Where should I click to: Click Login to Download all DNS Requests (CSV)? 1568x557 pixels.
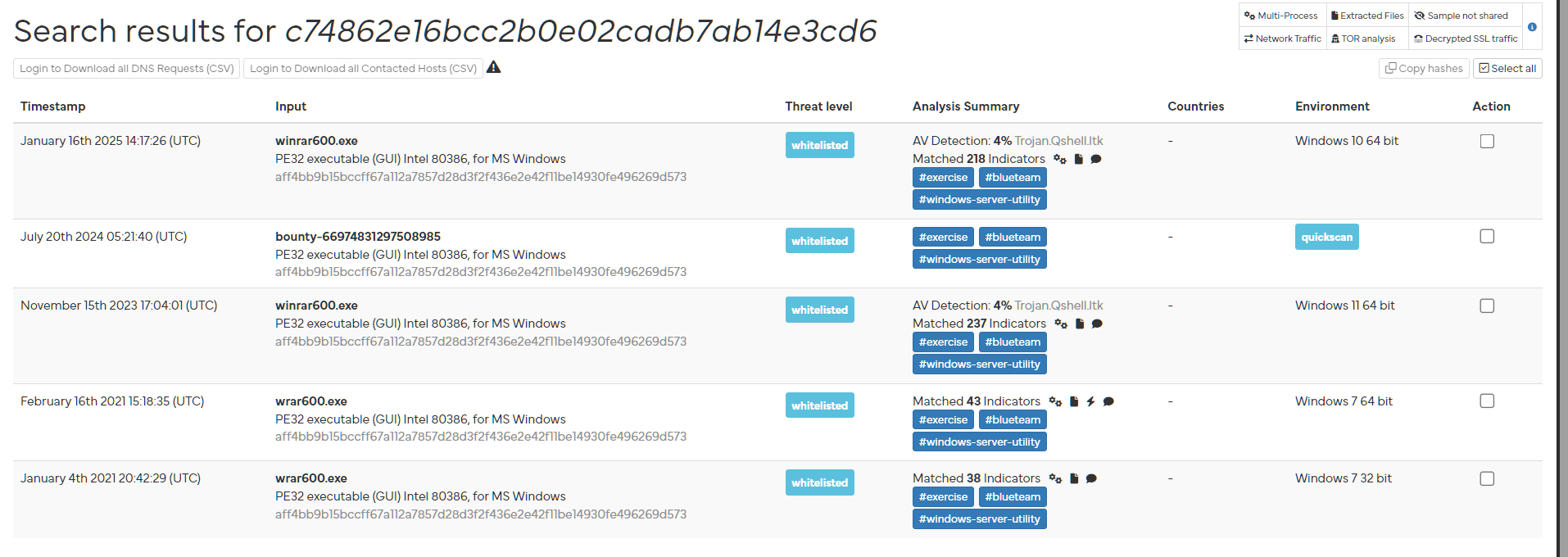coord(127,69)
